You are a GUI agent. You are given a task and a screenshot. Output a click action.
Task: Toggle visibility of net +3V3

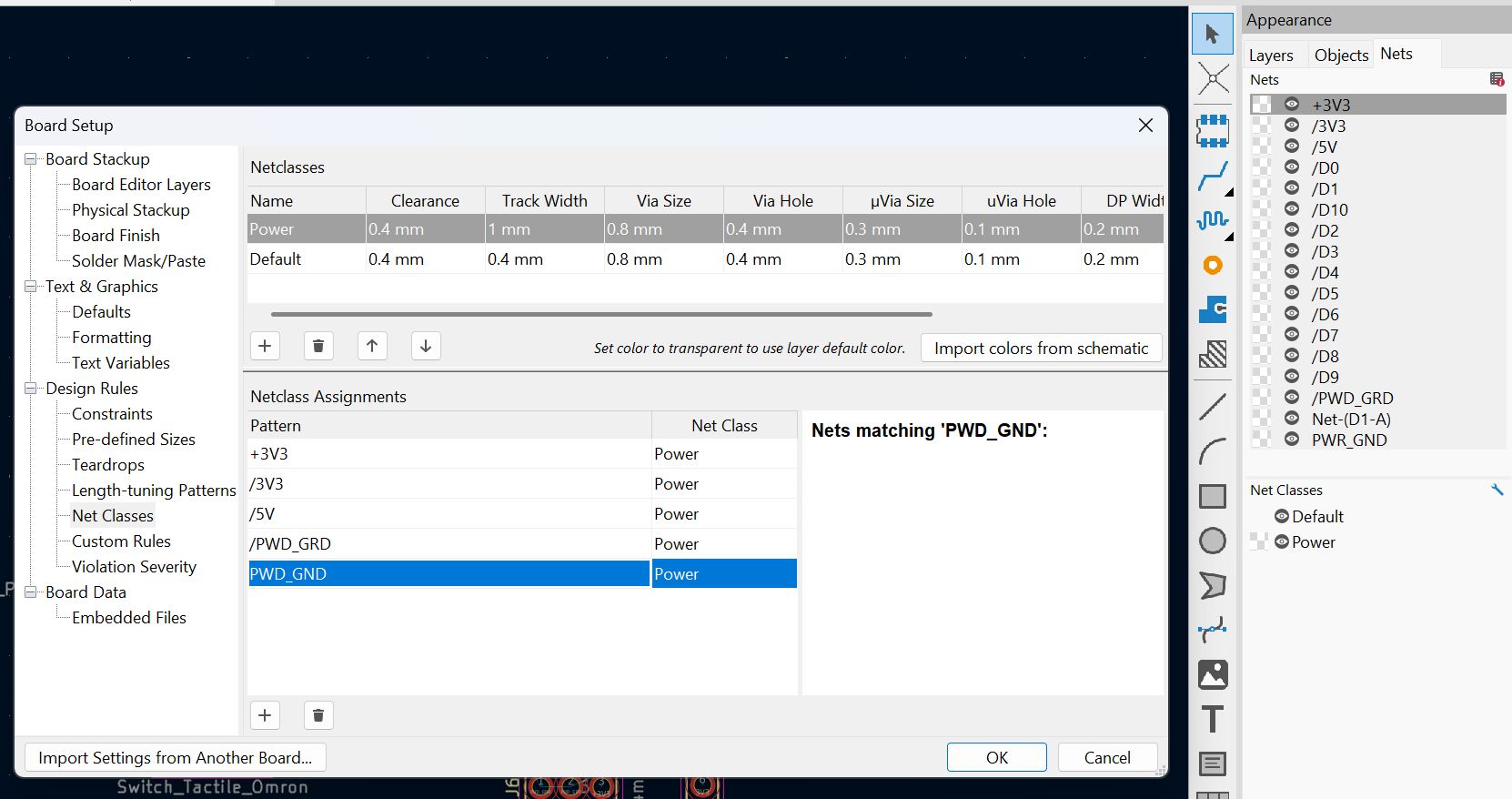click(1292, 104)
